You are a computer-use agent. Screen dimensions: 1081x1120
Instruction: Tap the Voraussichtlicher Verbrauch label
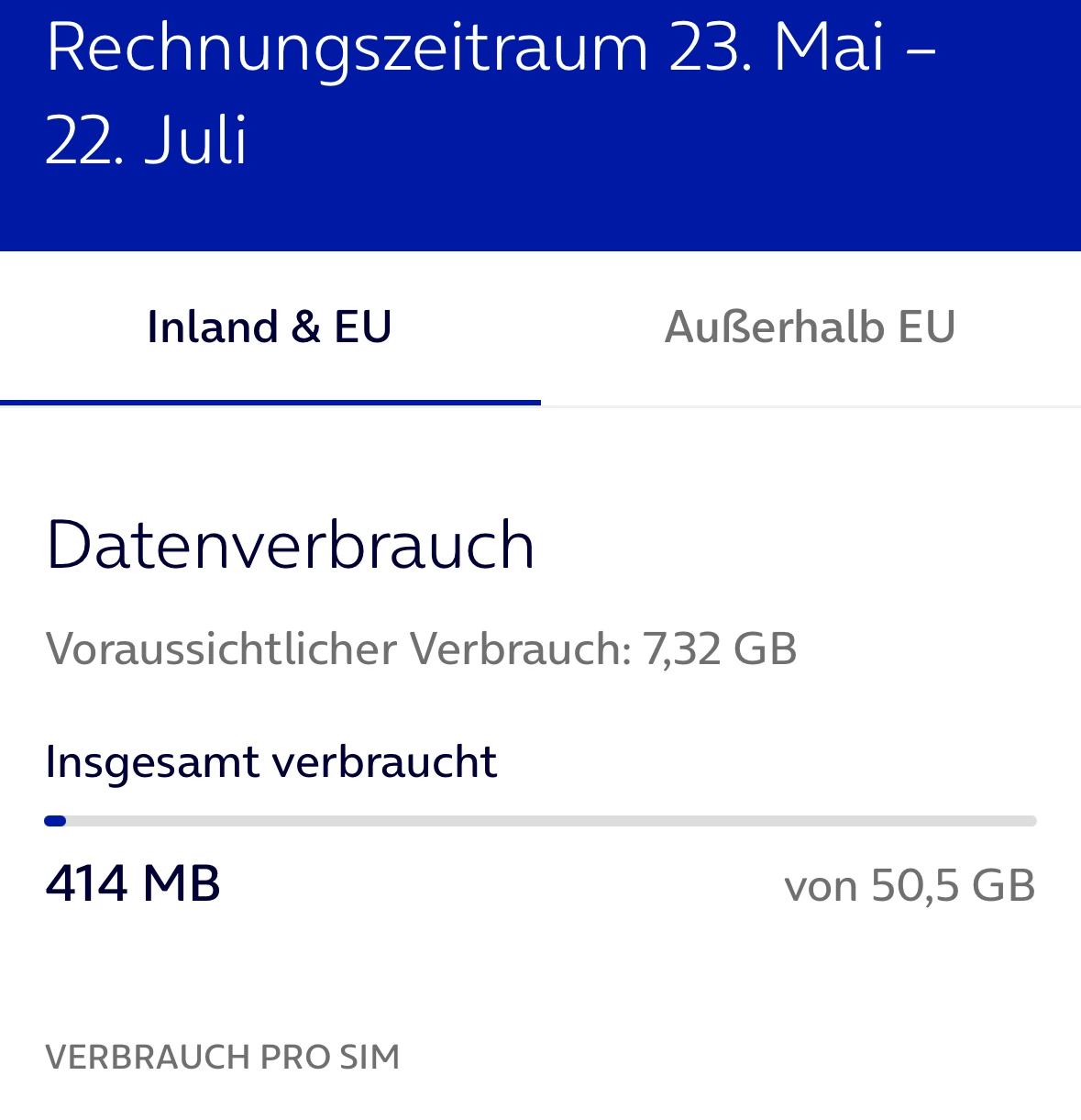point(338,649)
